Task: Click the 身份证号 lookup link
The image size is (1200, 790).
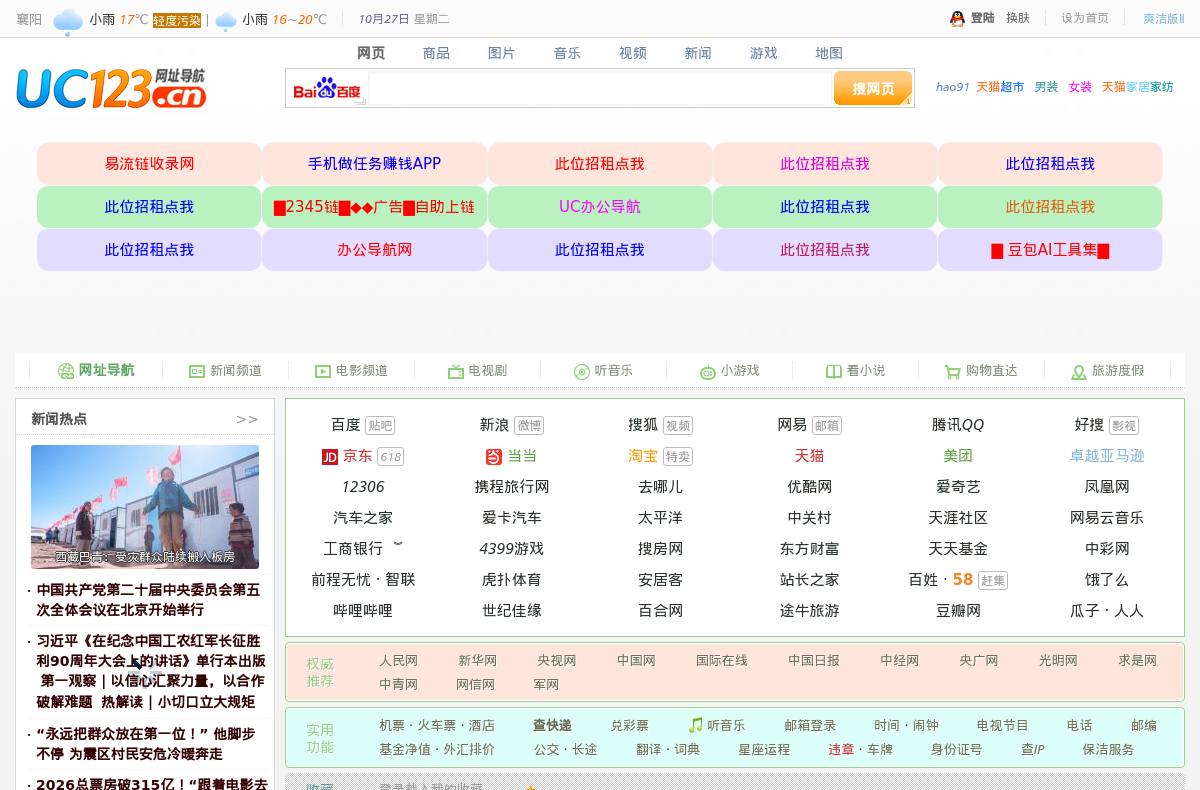Action: 956,750
